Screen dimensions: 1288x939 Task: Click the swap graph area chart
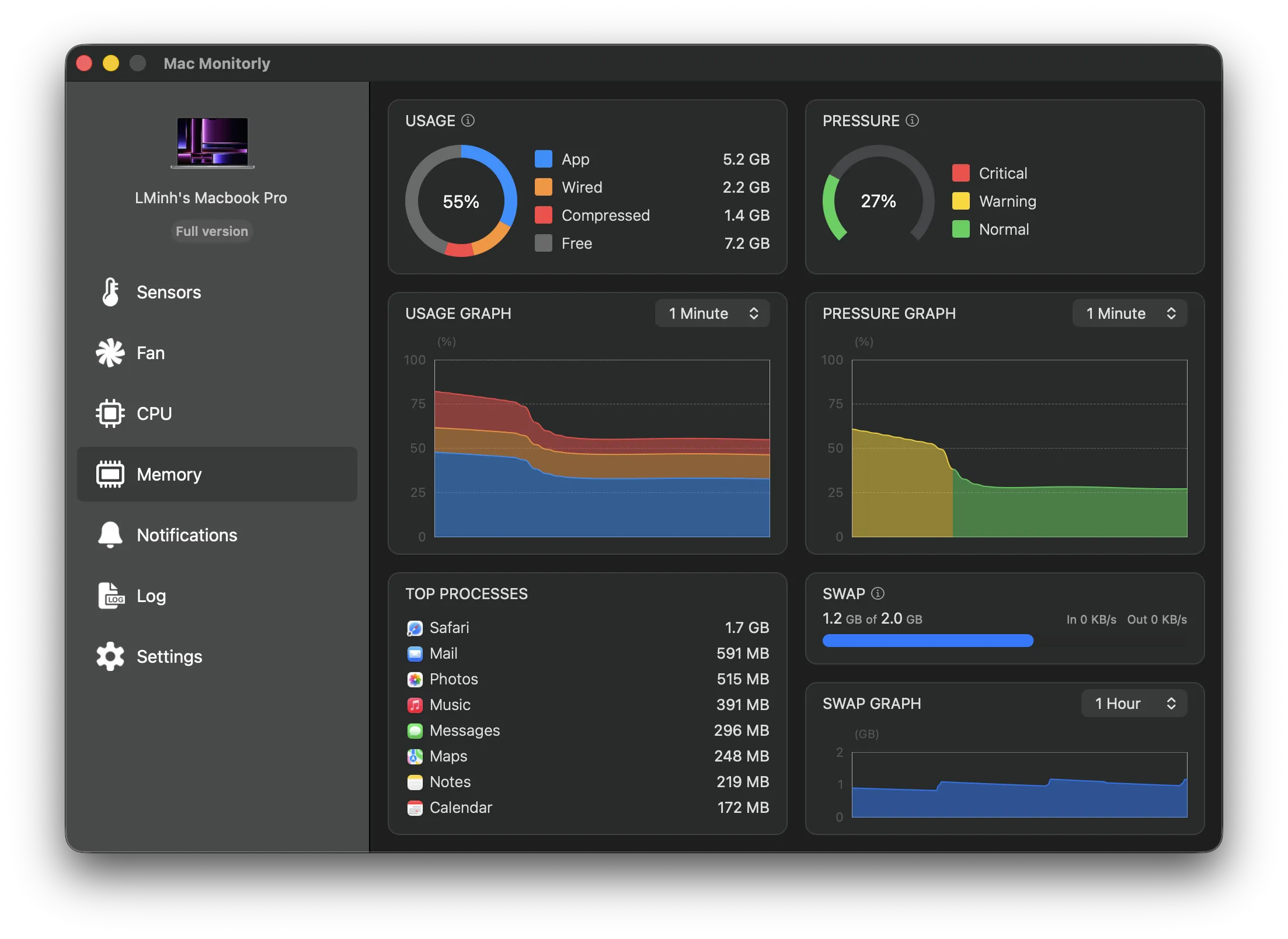point(1019,785)
